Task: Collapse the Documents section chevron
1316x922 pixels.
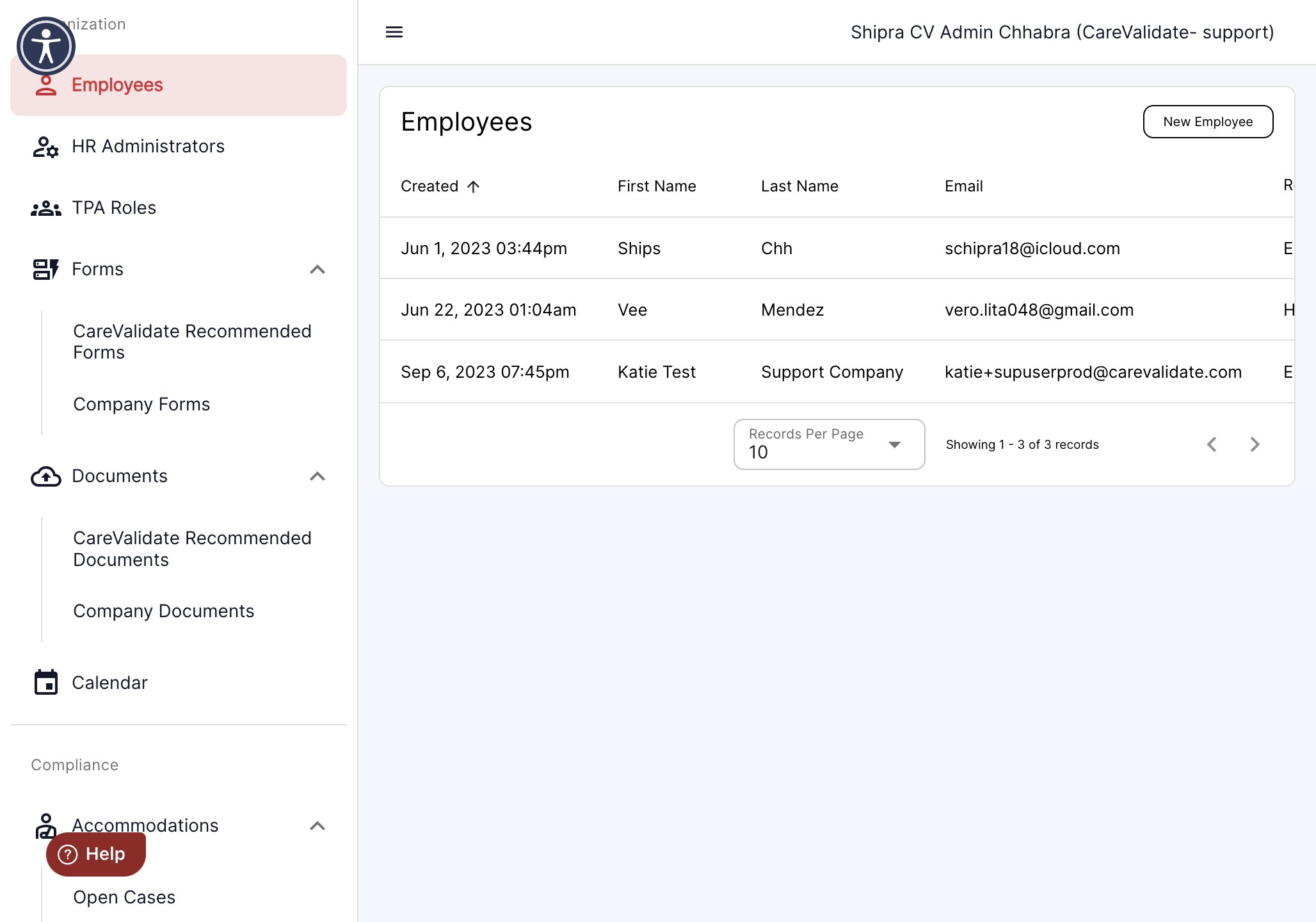Action: click(x=317, y=476)
